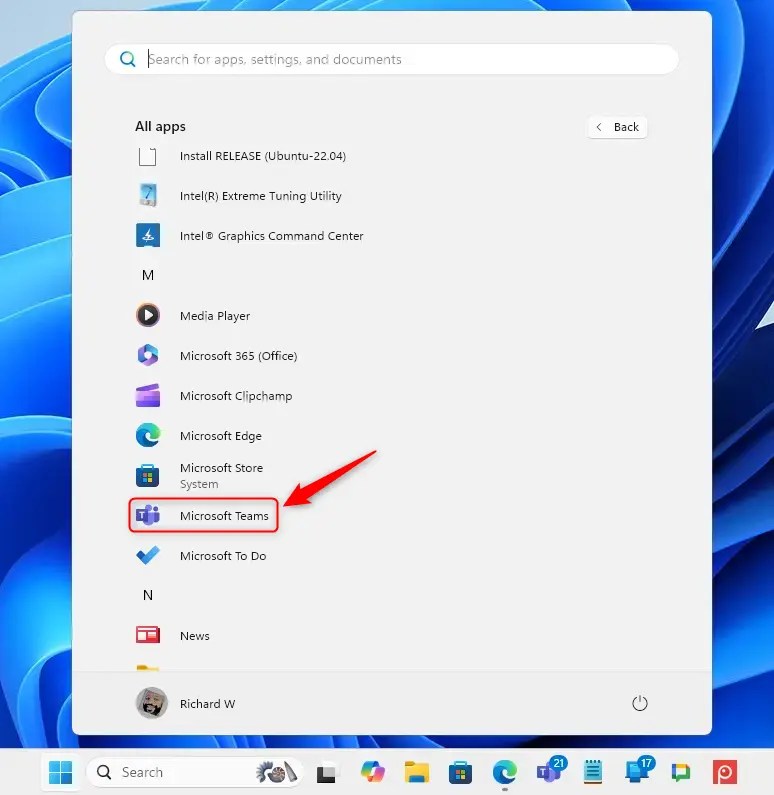Open the red P app on taskbar
This screenshot has height=795, width=774.
725,772
